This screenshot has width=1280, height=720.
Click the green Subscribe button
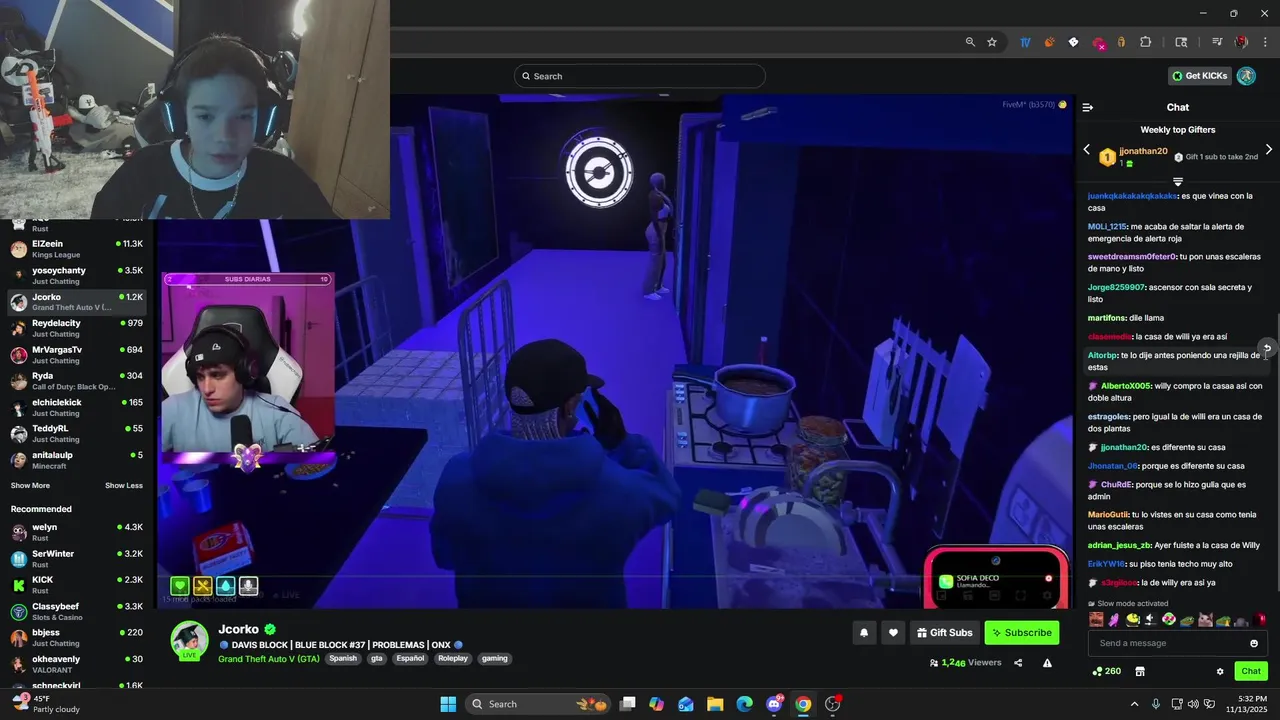tap(1021, 632)
